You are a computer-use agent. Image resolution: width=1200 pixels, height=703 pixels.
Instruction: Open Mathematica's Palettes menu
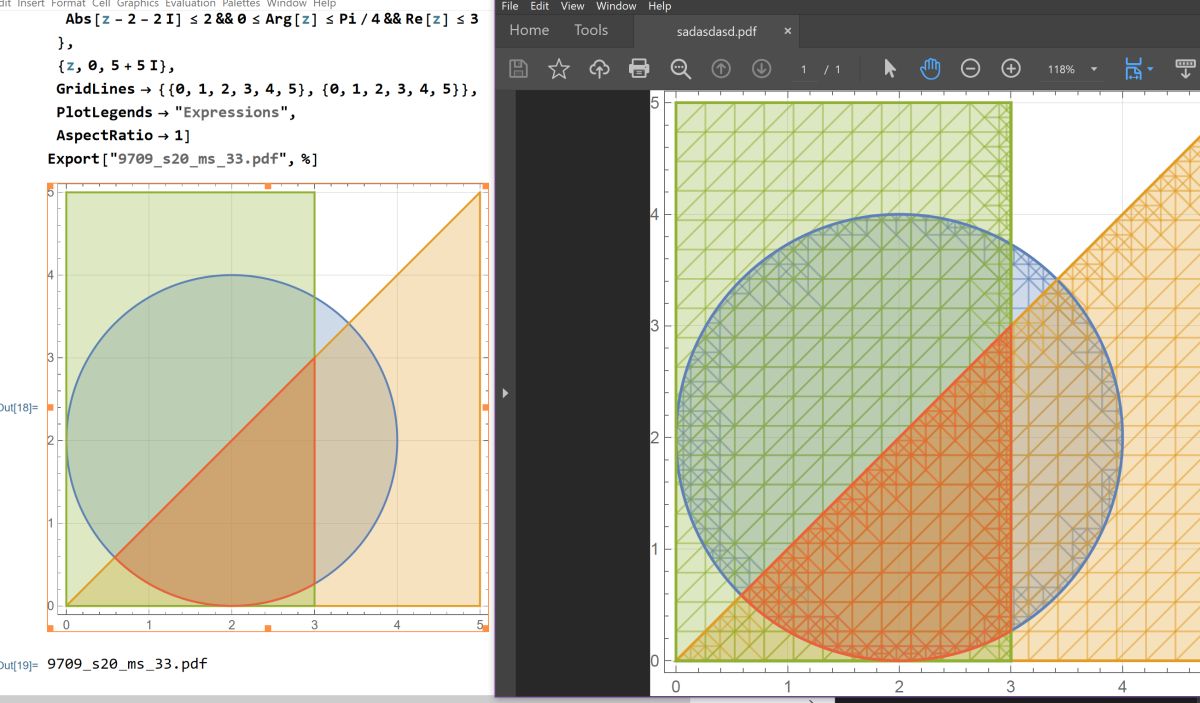(x=241, y=4)
